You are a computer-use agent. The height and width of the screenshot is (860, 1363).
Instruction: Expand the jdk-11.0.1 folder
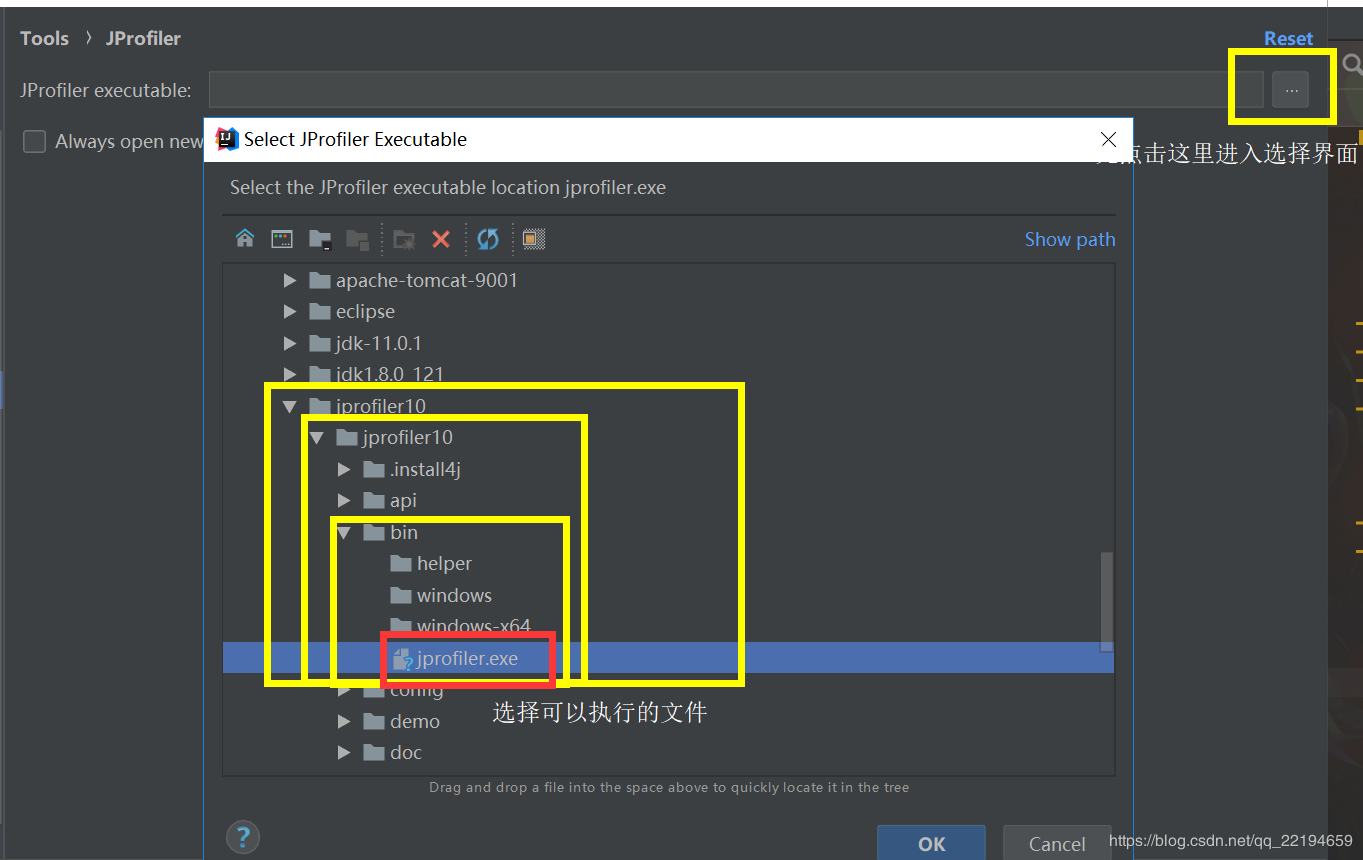pyautogui.click(x=290, y=344)
